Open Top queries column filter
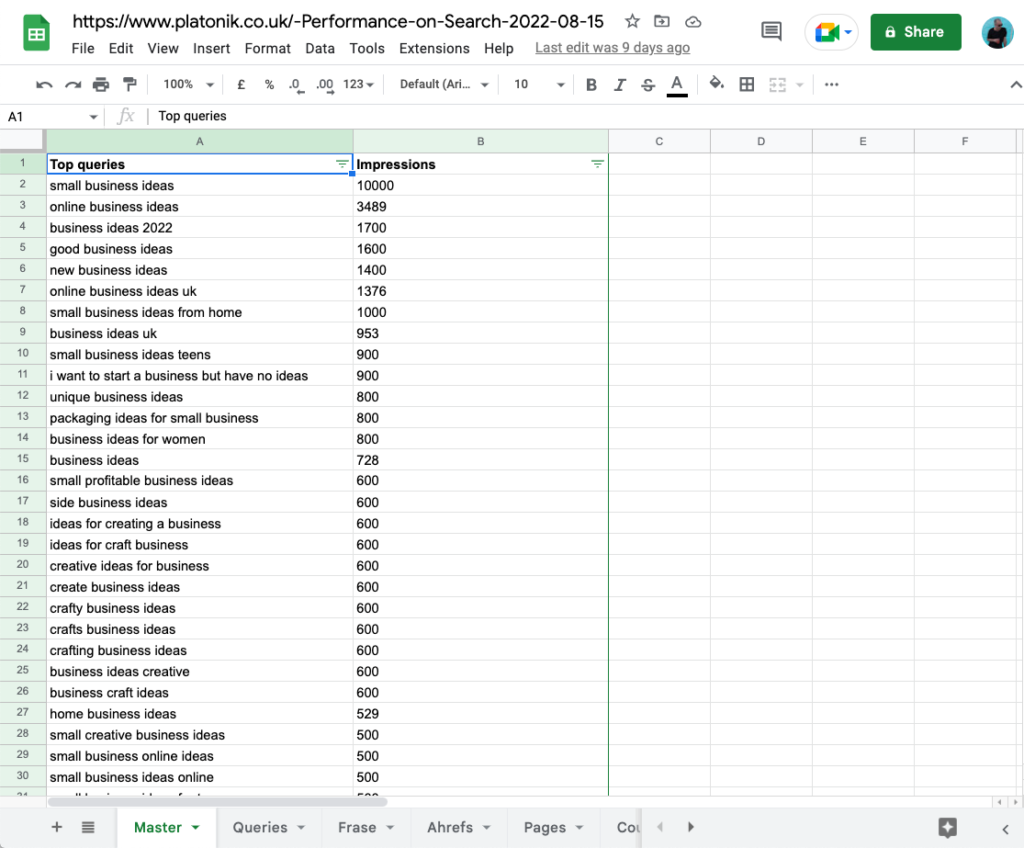Image resolution: width=1024 pixels, height=848 pixels. pos(342,164)
